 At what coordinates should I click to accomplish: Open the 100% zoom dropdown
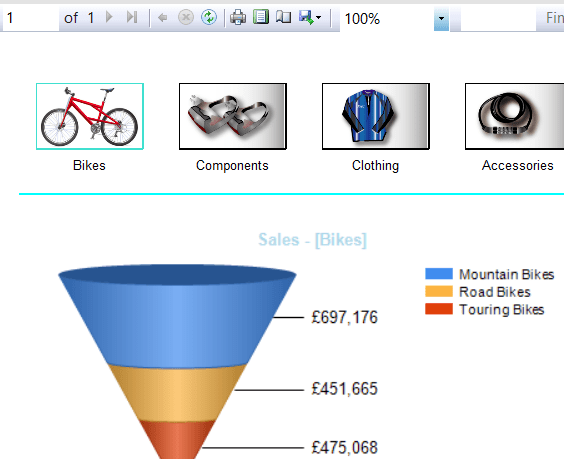coord(441,18)
